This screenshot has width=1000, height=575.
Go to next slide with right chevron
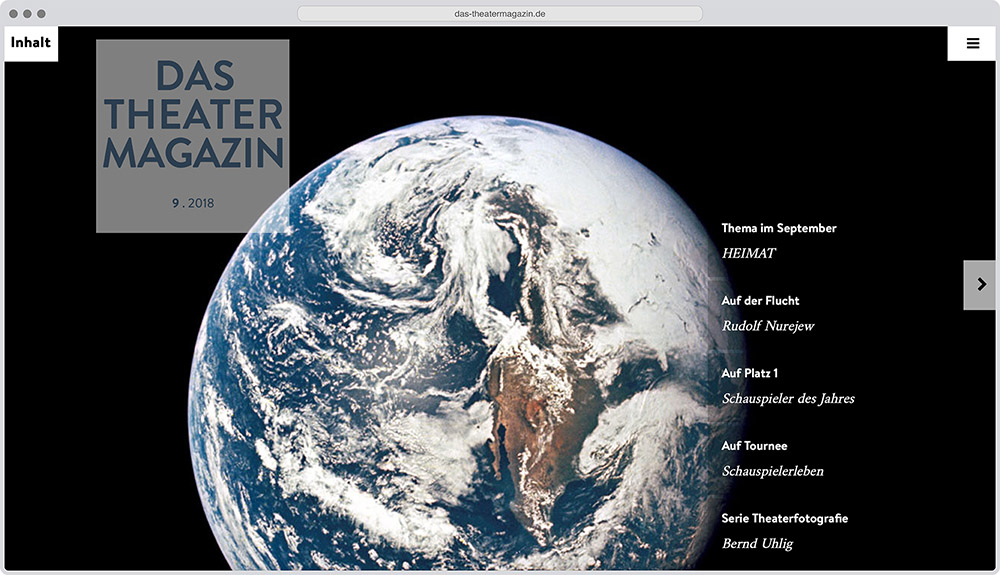pyautogui.click(x=980, y=284)
